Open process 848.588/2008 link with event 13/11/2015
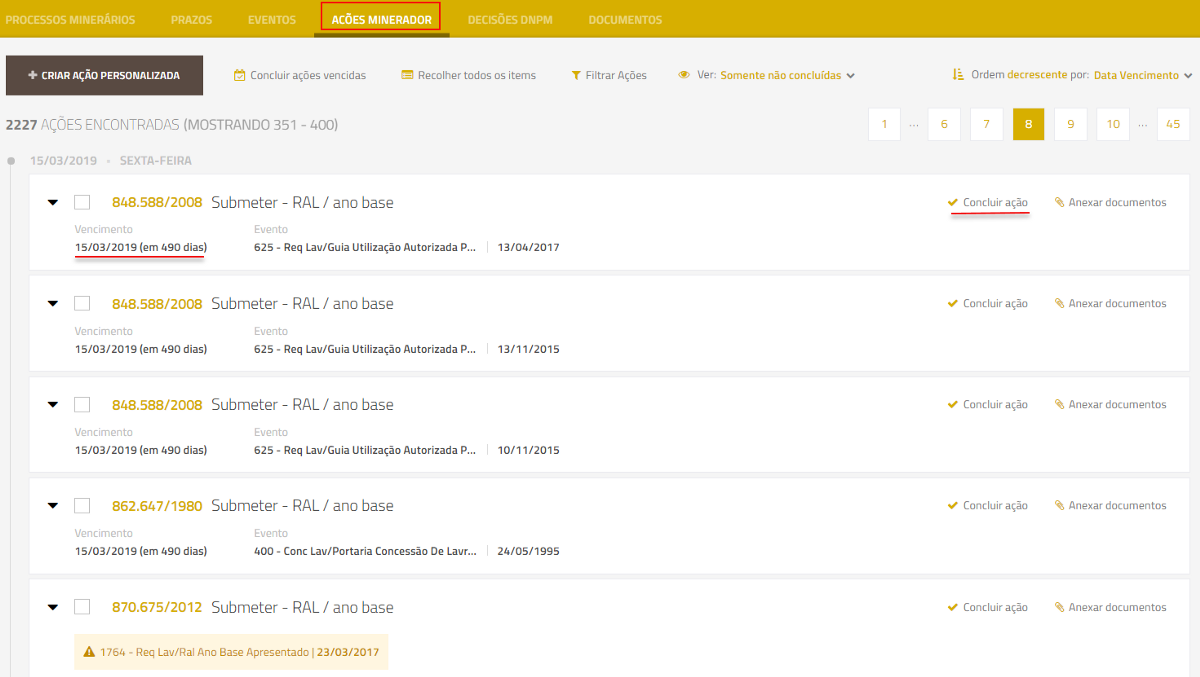Screen dimensions: 1200x677 [157, 303]
